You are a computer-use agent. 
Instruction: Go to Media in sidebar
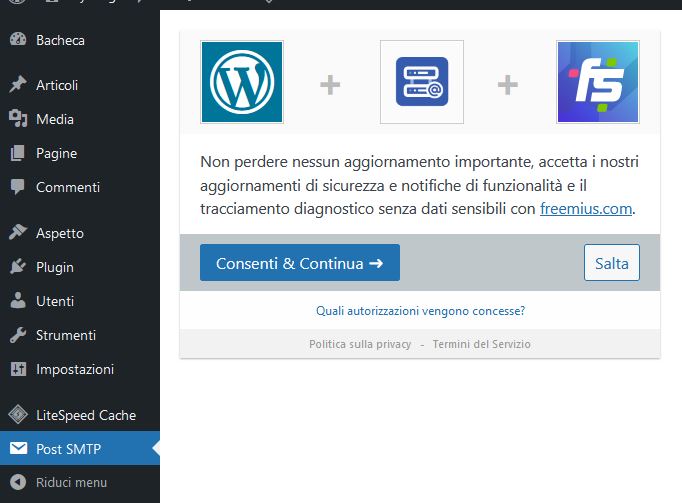pos(80,119)
